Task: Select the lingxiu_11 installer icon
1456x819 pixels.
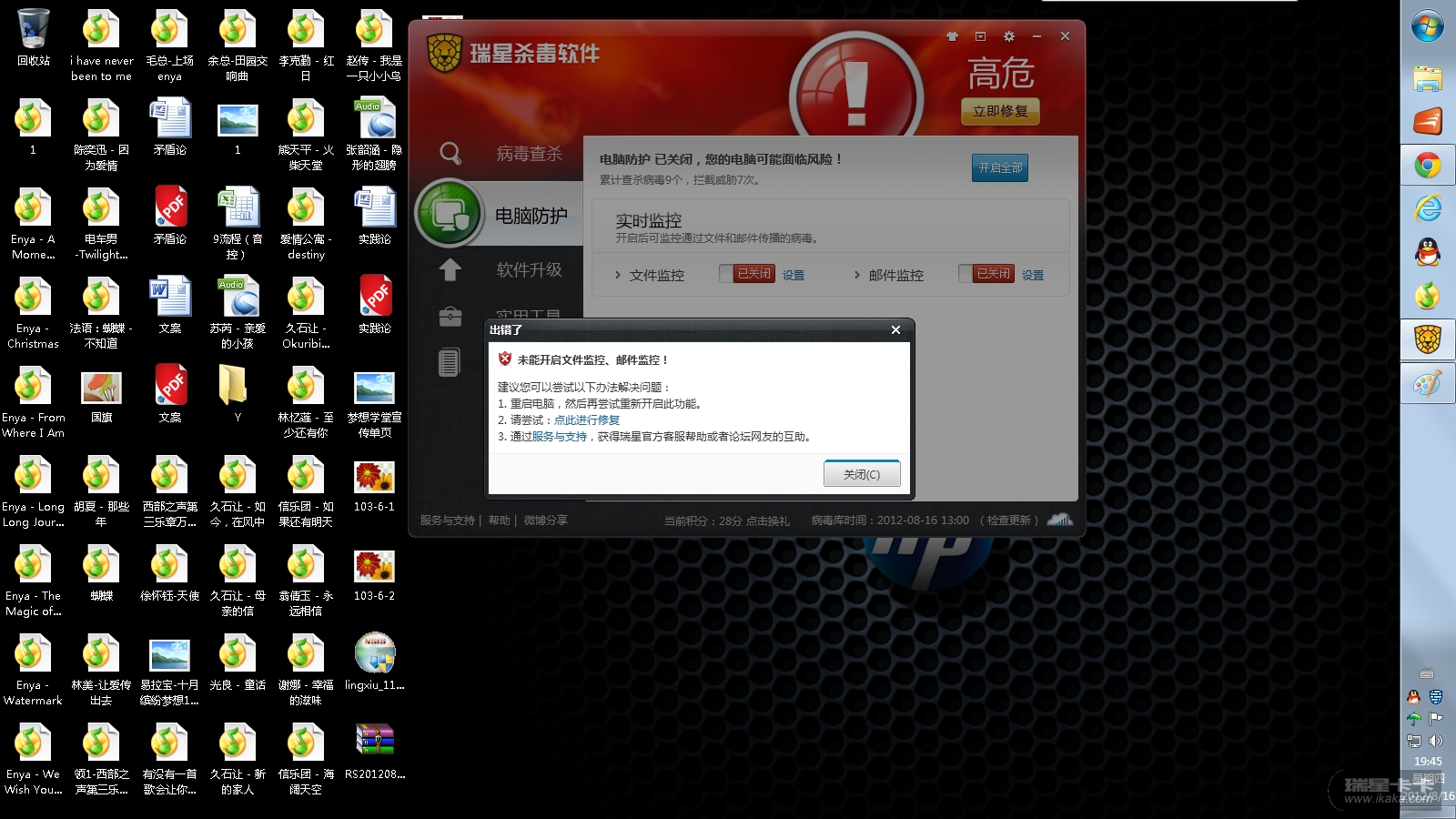Action: click(x=375, y=662)
